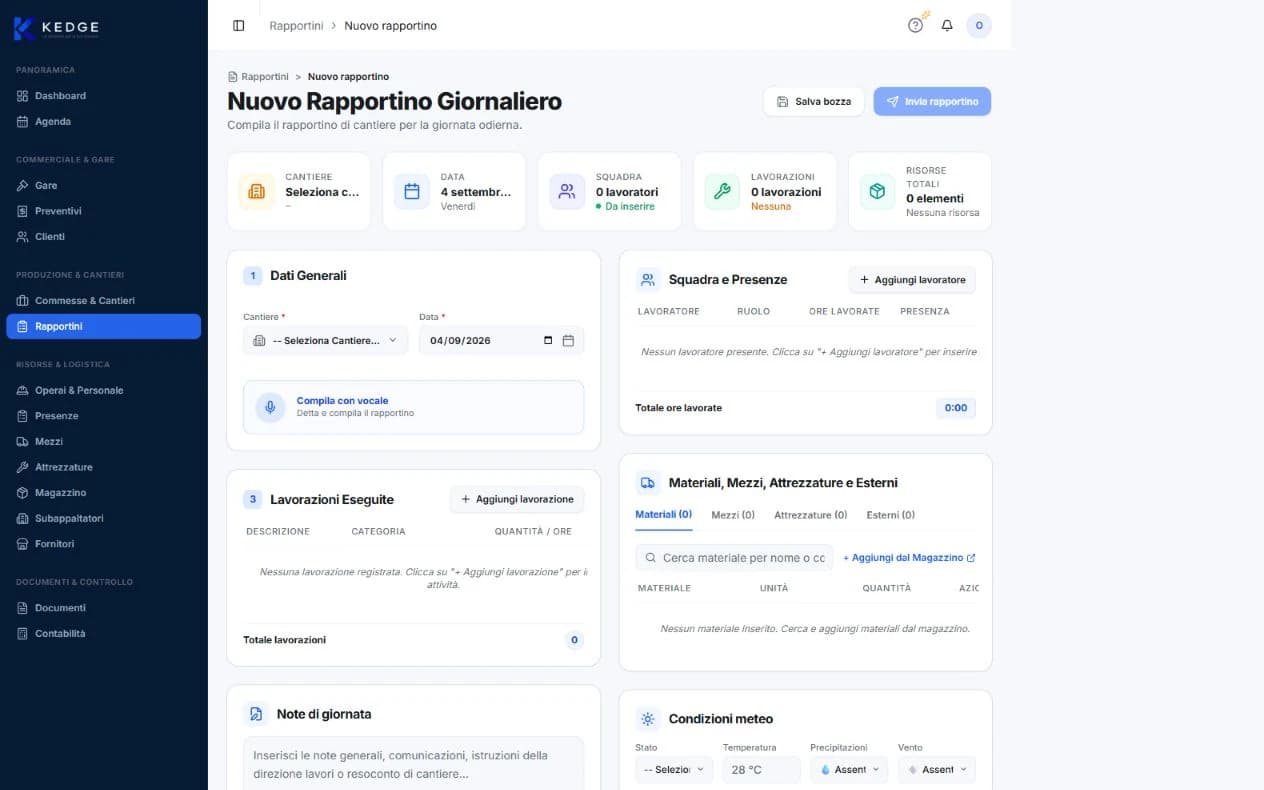Click Invia rapportino button
Image resolution: width=1264 pixels, height=790 pixels.
point(932,102)
